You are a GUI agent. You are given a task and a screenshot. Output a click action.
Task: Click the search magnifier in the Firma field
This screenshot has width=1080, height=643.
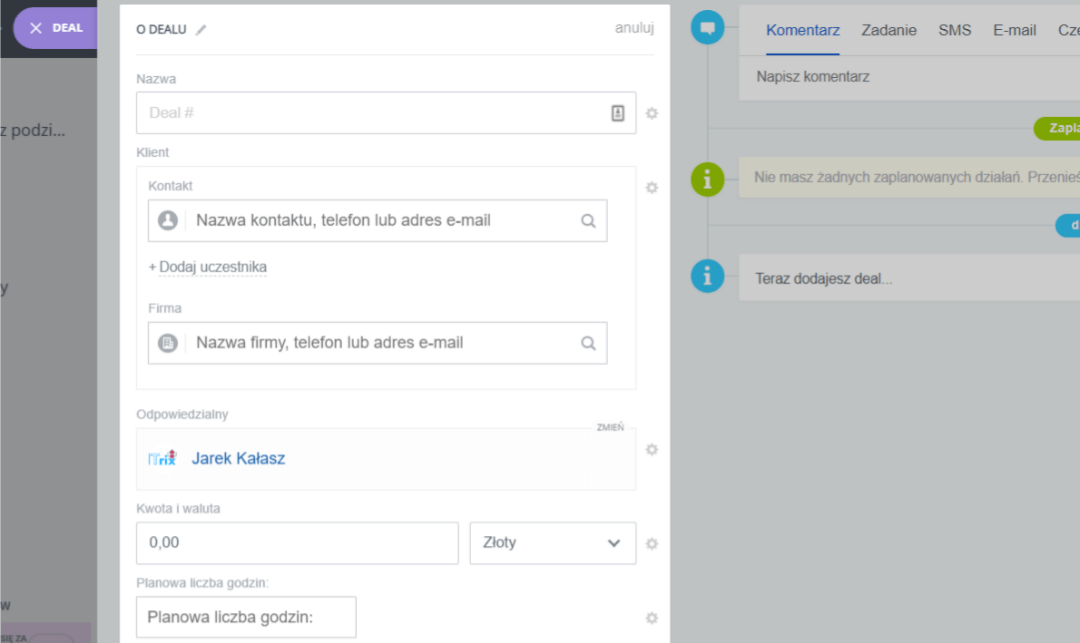point(588,343)
